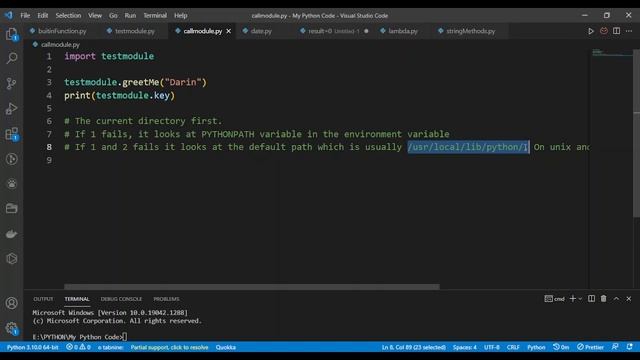Click the Quokka status bar item
Image resolution: width=640 pixels, height=360 pixels.
pyautogui.click(x=226, y=347)
